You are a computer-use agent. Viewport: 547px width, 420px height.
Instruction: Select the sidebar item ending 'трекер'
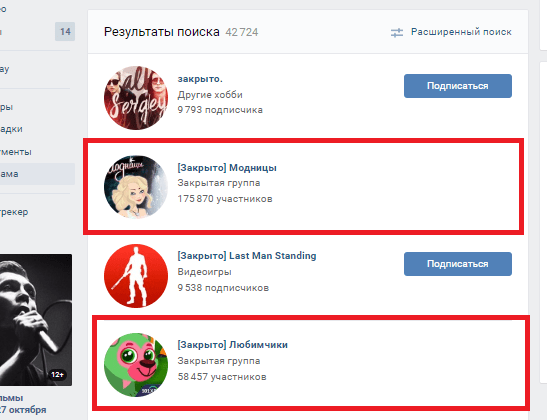[x=14, y=212]
